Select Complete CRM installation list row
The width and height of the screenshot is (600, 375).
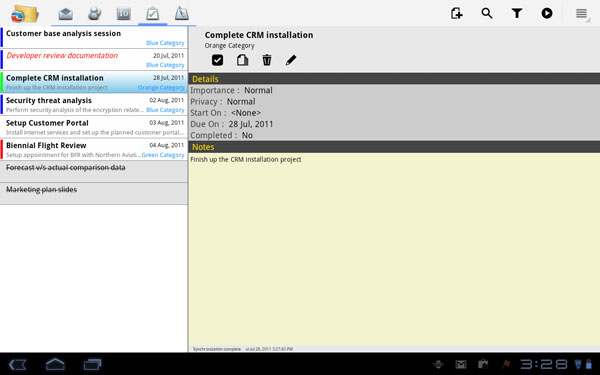[94, 82]
